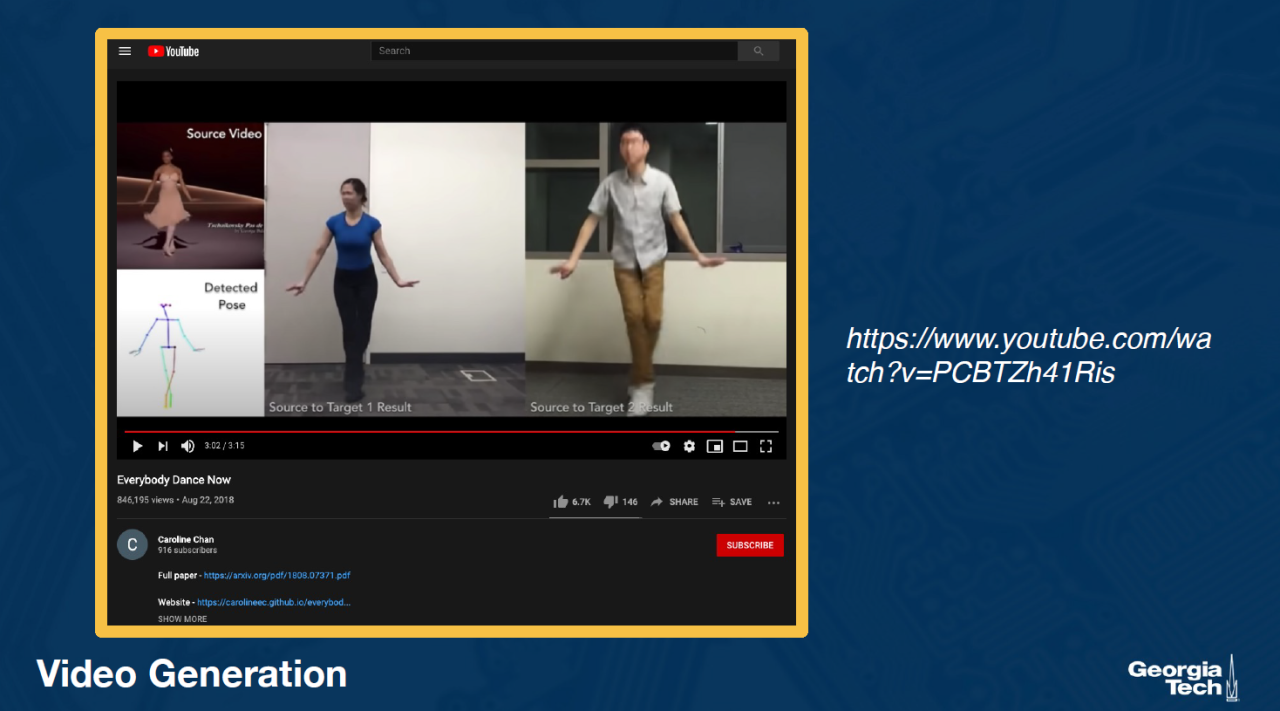Seek on the red video progress bar
The height and width of the screenshot is (711, 1280).
(x=430, y=432)
